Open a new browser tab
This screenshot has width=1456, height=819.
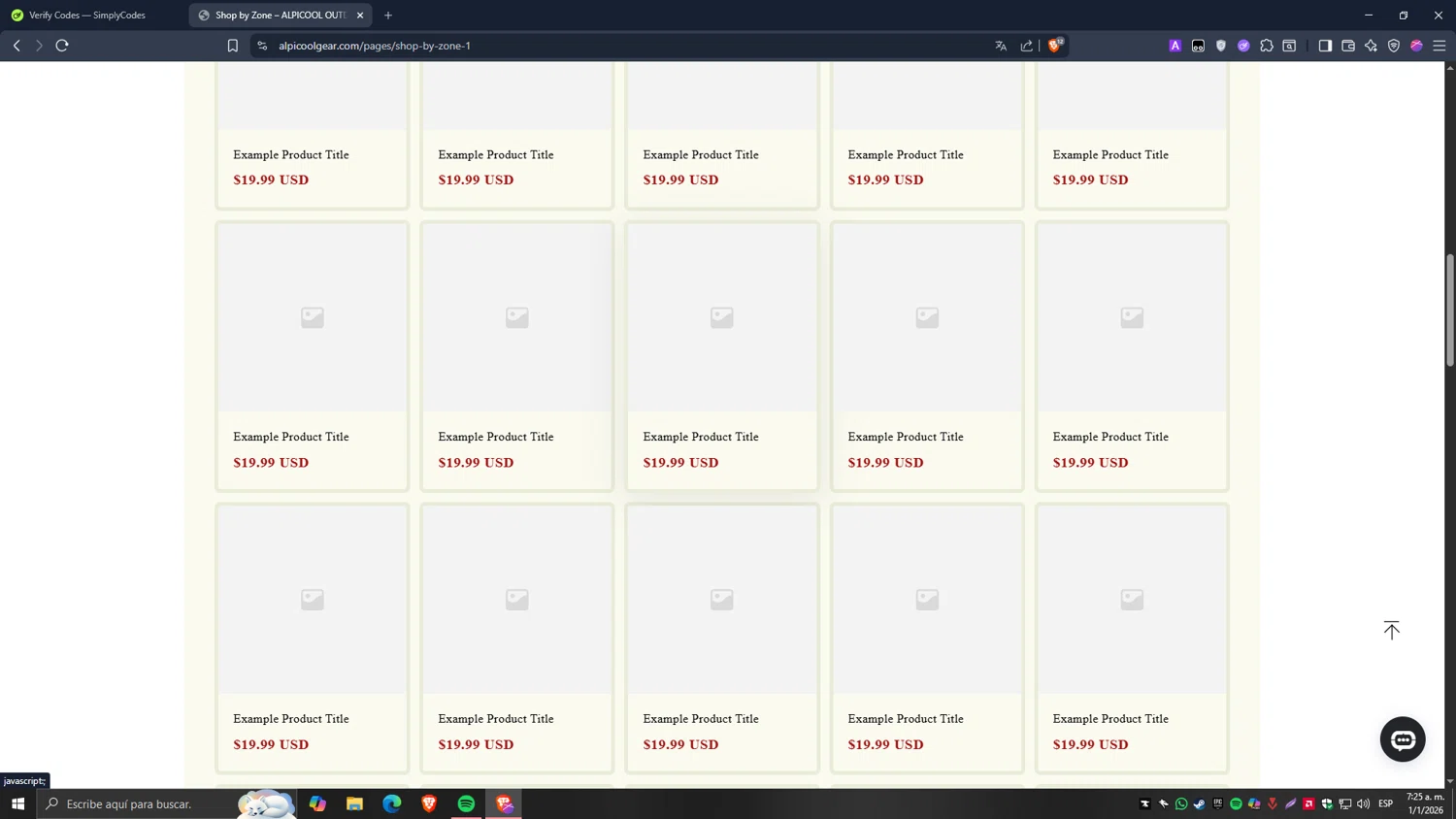pos(388,16)
